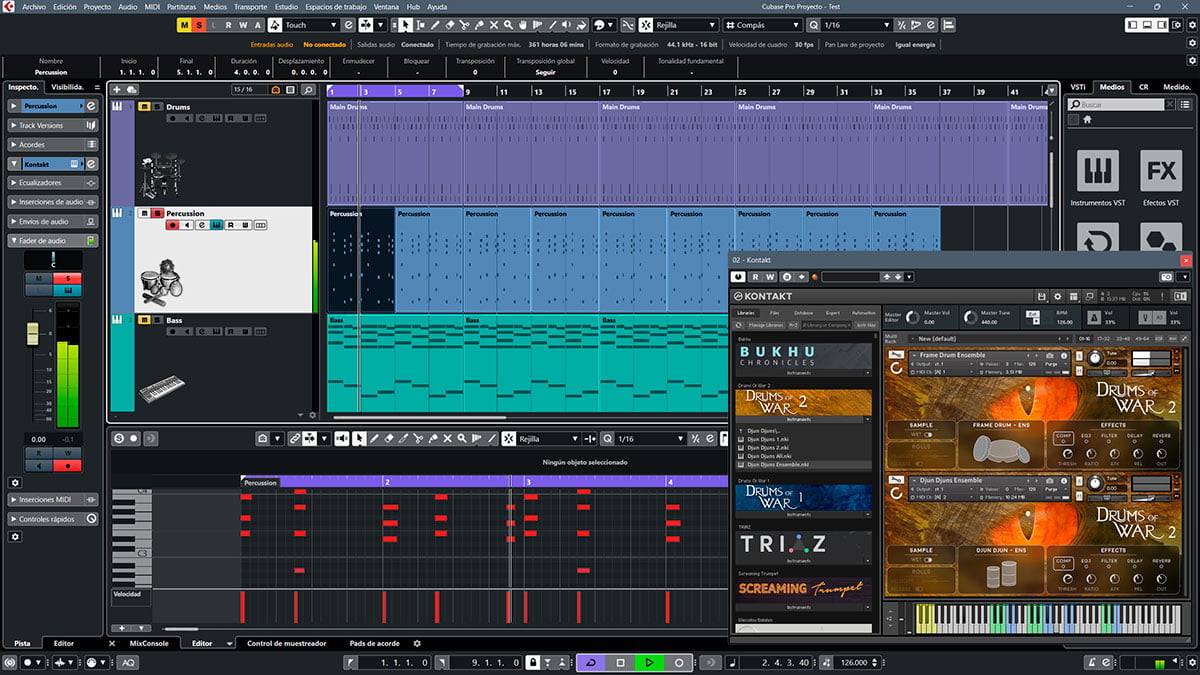Select the Mute X tool in main toolbar
The height and width of the screenshot is (675, 1200).
(494, 25)
